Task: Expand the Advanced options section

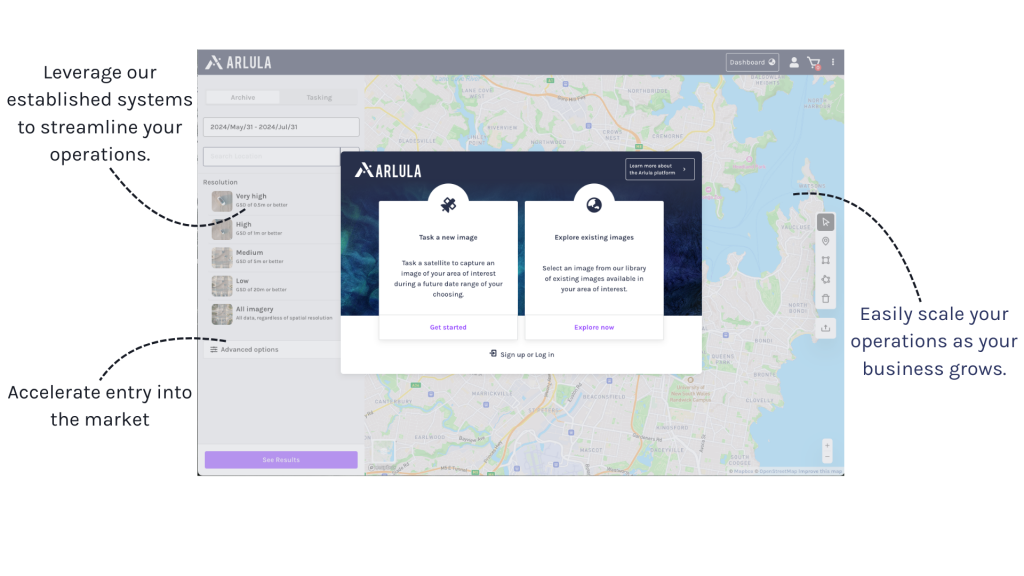Action: [x=250, y=350]
